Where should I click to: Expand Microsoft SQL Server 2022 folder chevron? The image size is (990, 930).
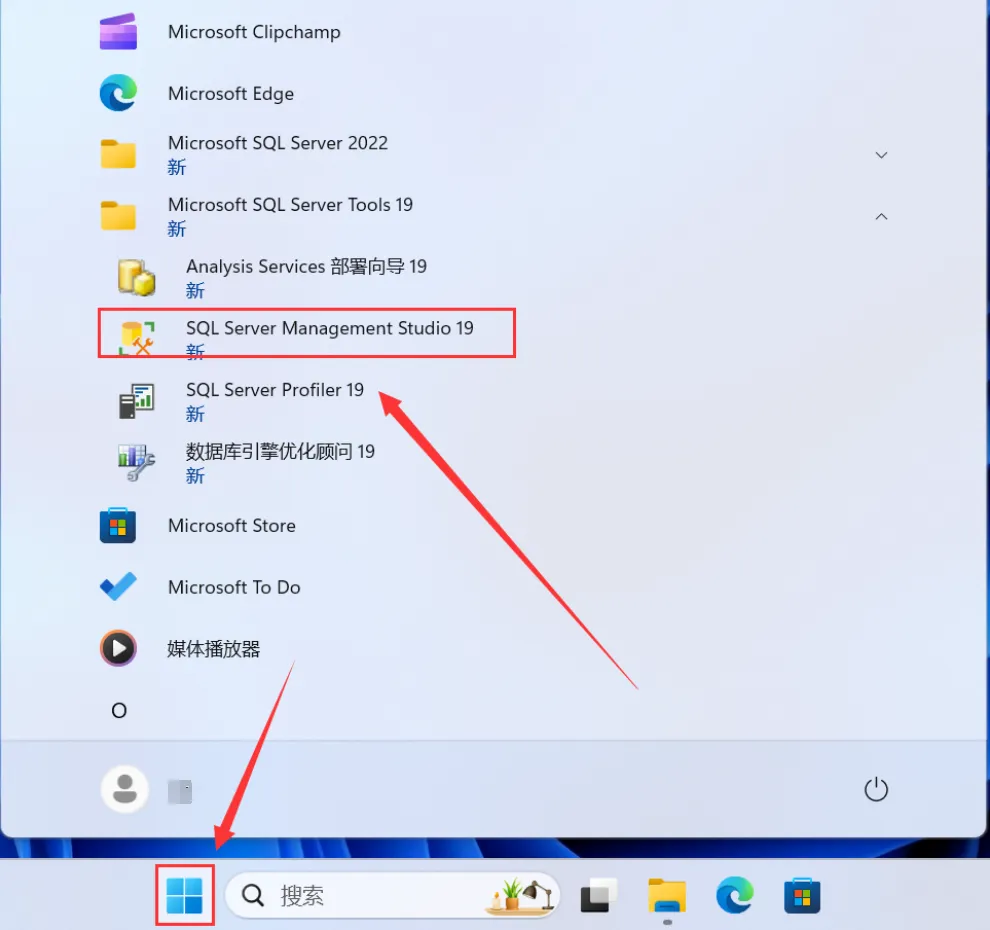[x=881, y=155]
